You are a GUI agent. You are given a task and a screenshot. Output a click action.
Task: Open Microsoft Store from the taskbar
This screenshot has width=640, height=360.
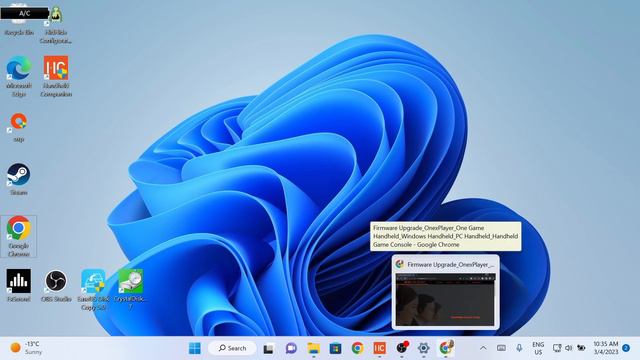336,348
